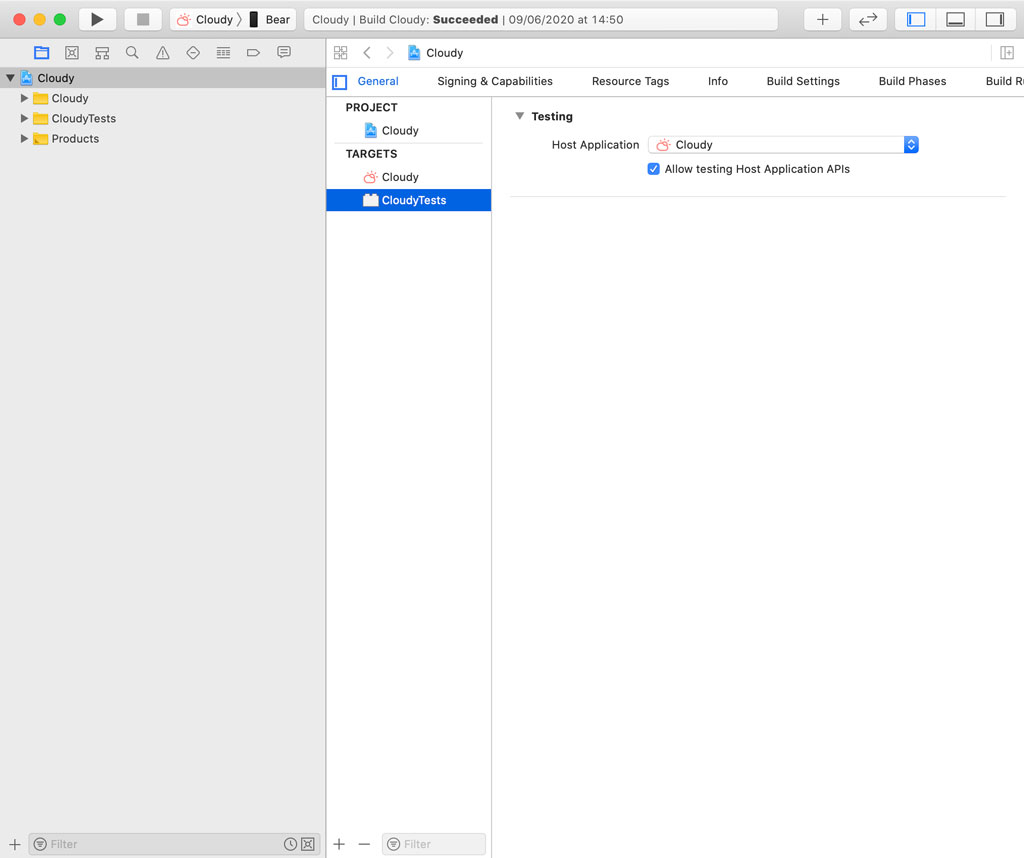Stop the running build
Image resolution: width=1024 pixels, height=858 pixels.
[x=143, y=20]
